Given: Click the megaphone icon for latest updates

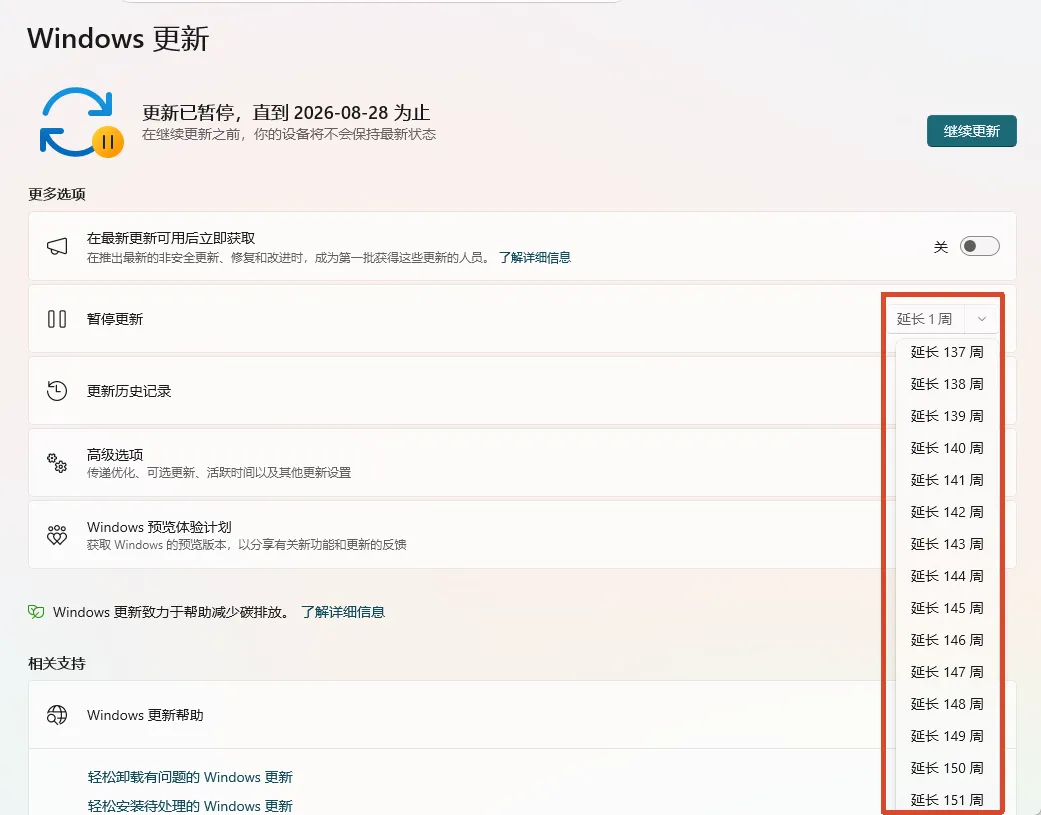Looking at the screenshot, I should (x=57, y=246).
